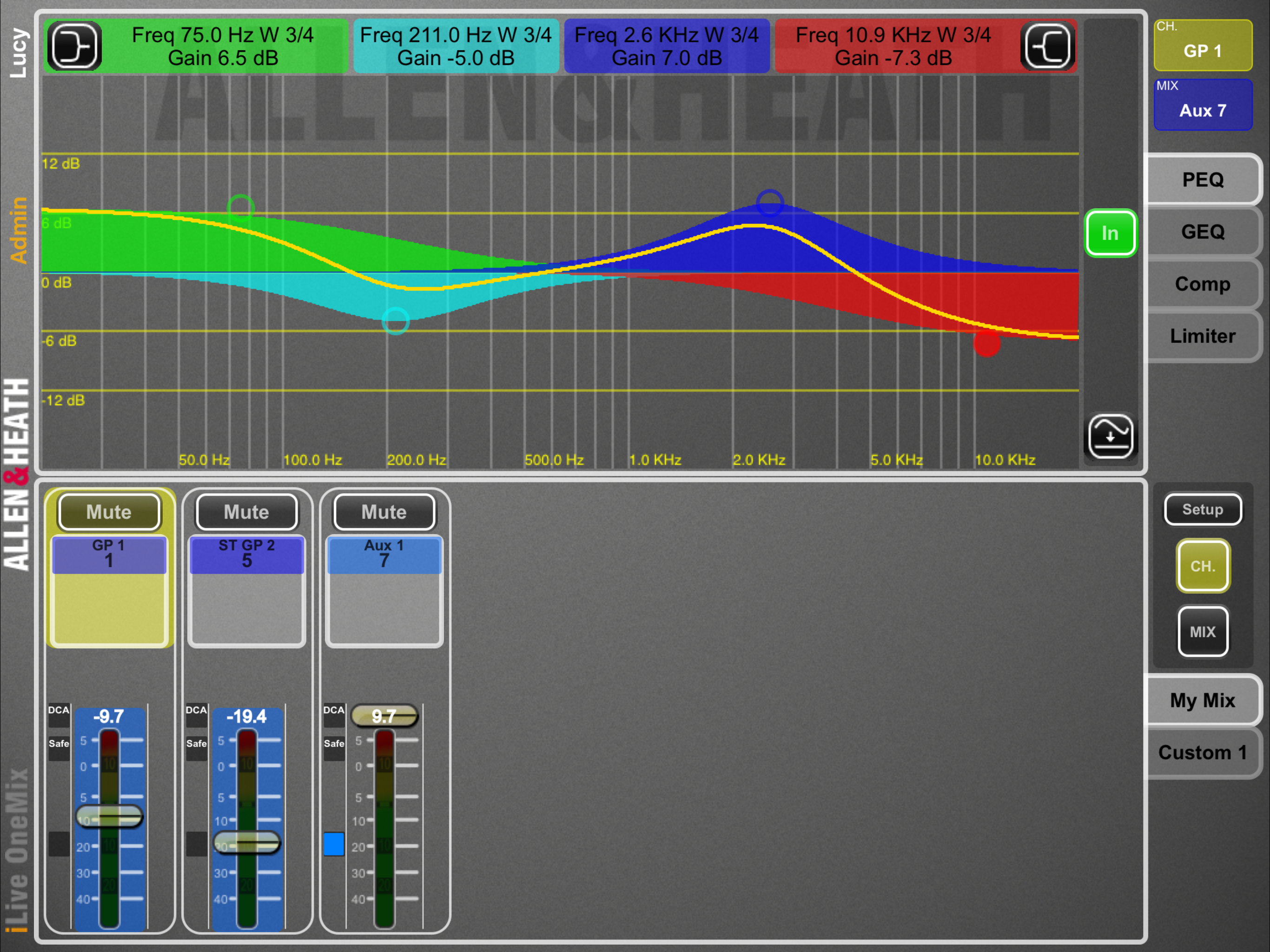
Task: Click the GP 1 fader knob
Action: point(109,816)
